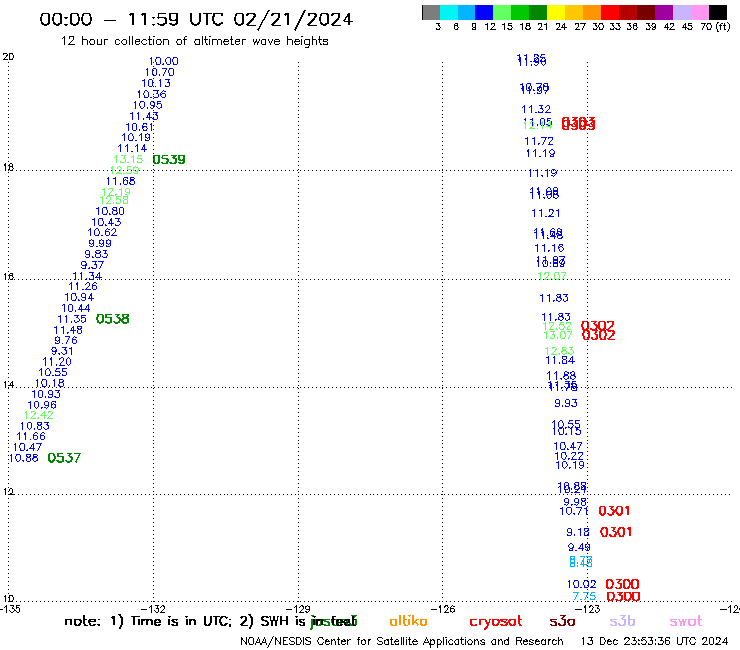The height and width of the screenshot is (650, 740).
Task: Click the light green 12.83 value
Action: tap(559, 351)
